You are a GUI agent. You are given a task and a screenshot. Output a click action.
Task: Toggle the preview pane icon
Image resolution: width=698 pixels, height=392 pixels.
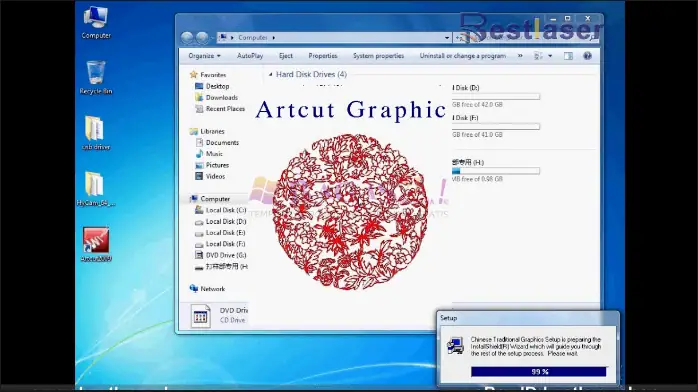568,56
